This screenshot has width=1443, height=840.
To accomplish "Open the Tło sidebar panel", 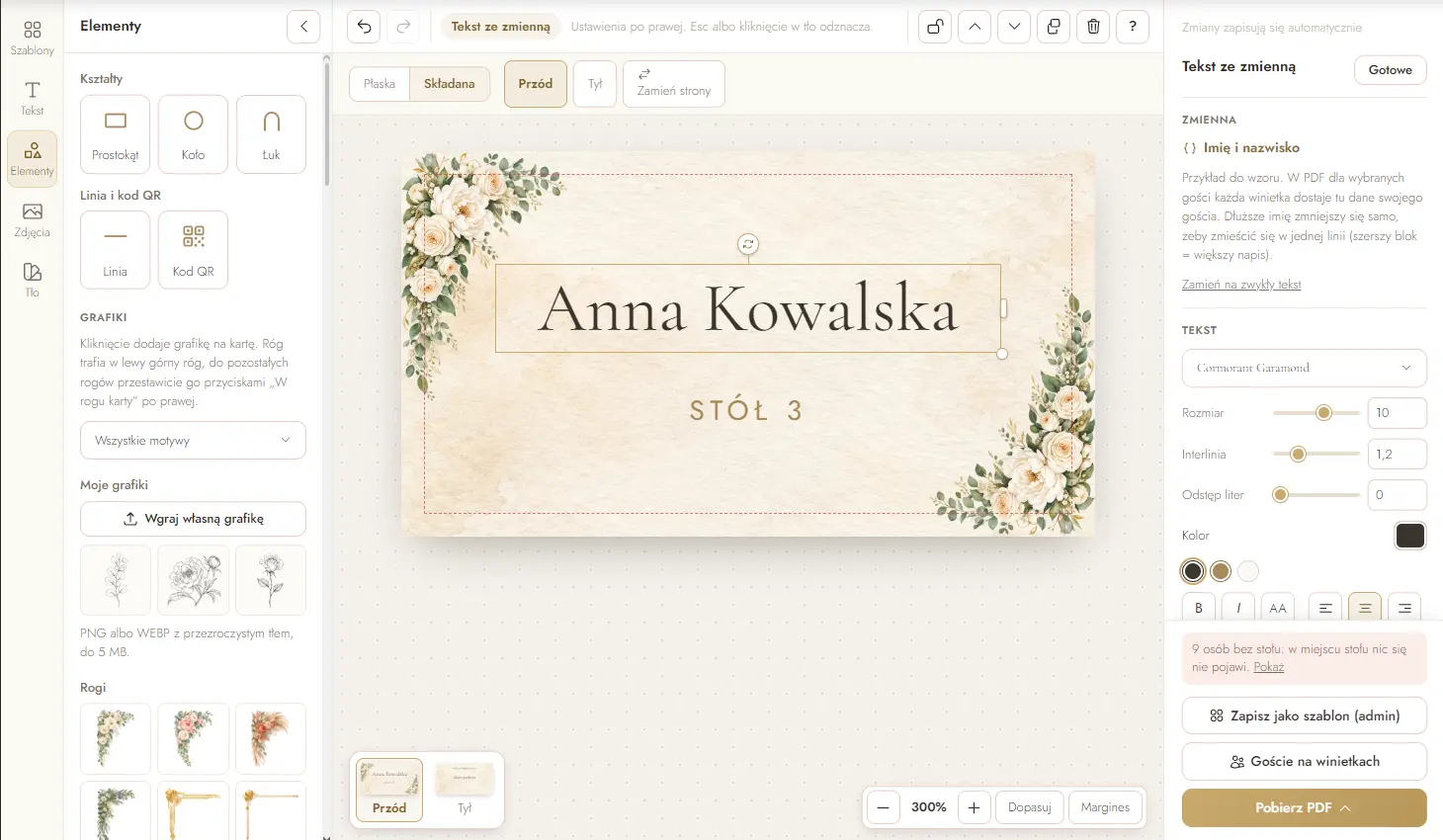I will [x=32, y=280].
